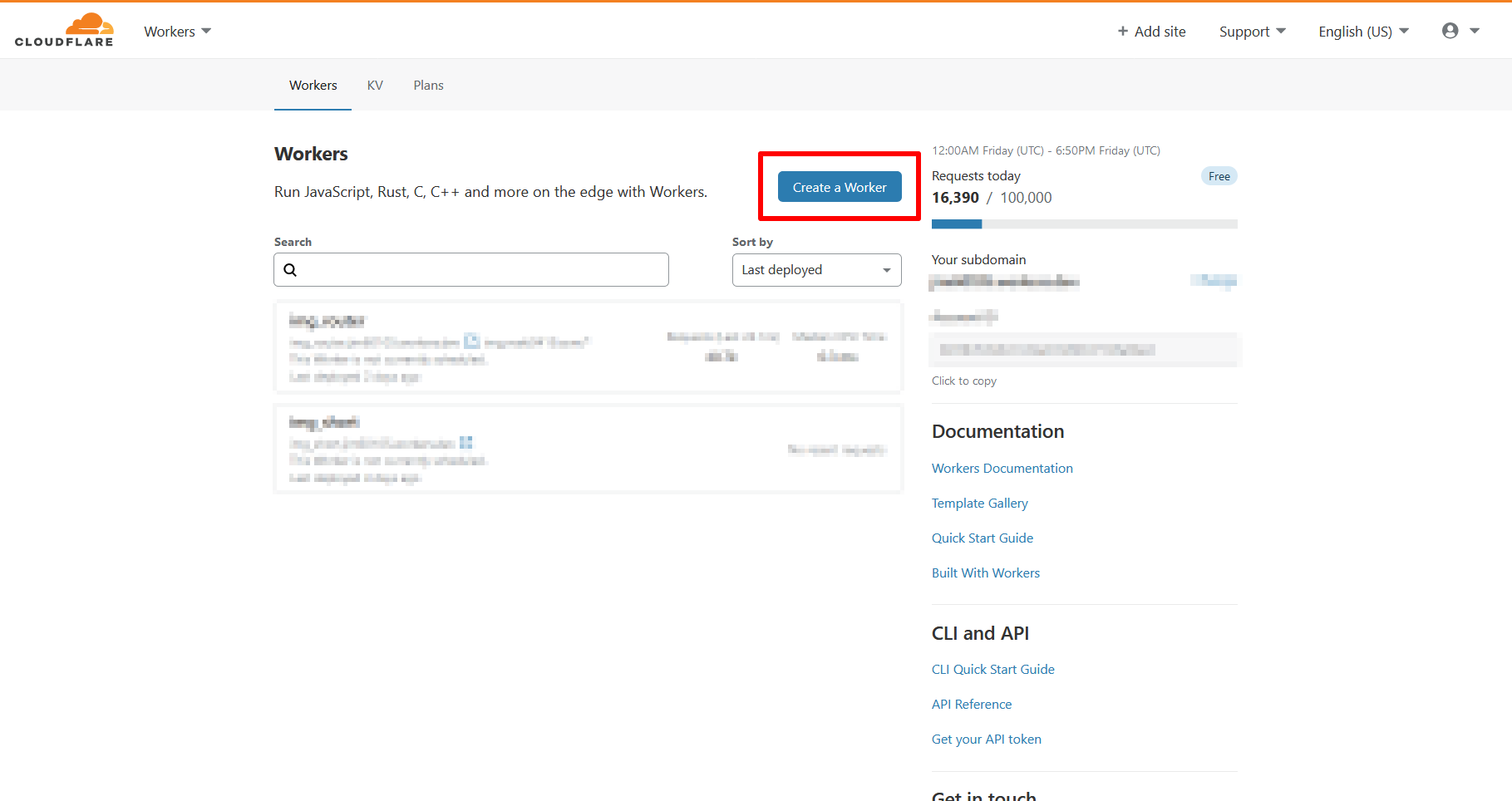Open the user account profile icon
Image resolution: width=1512 pixels, height=801 pixels.
[1450, 31]
